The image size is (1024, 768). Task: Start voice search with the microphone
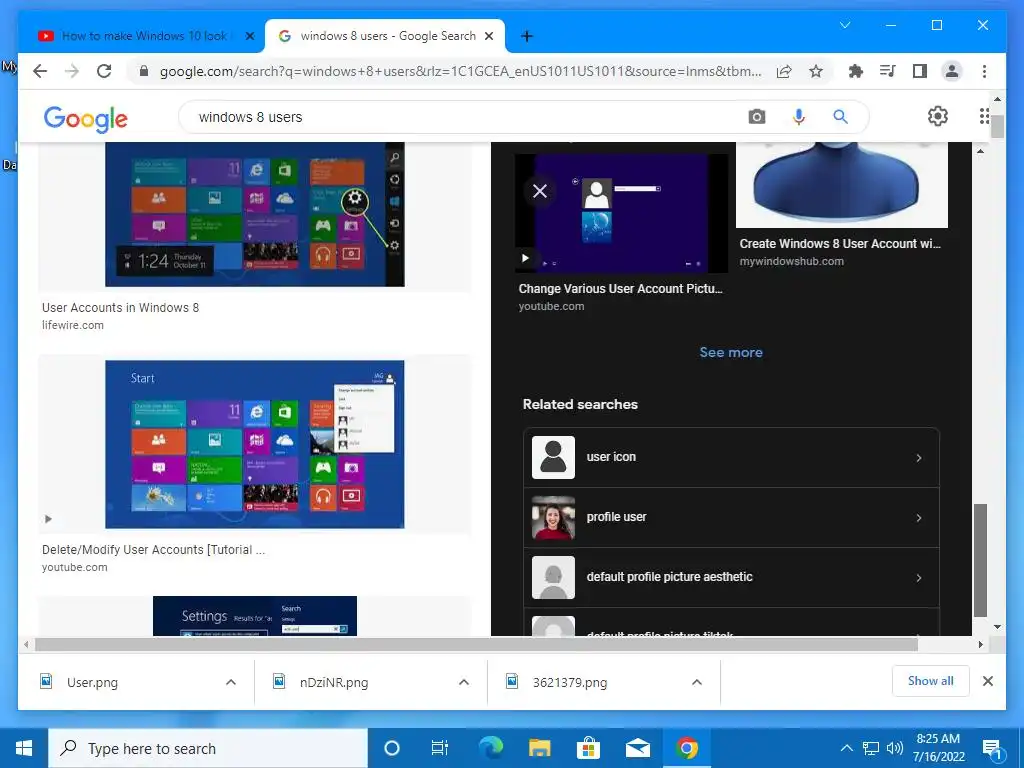(x=799, y=117)
